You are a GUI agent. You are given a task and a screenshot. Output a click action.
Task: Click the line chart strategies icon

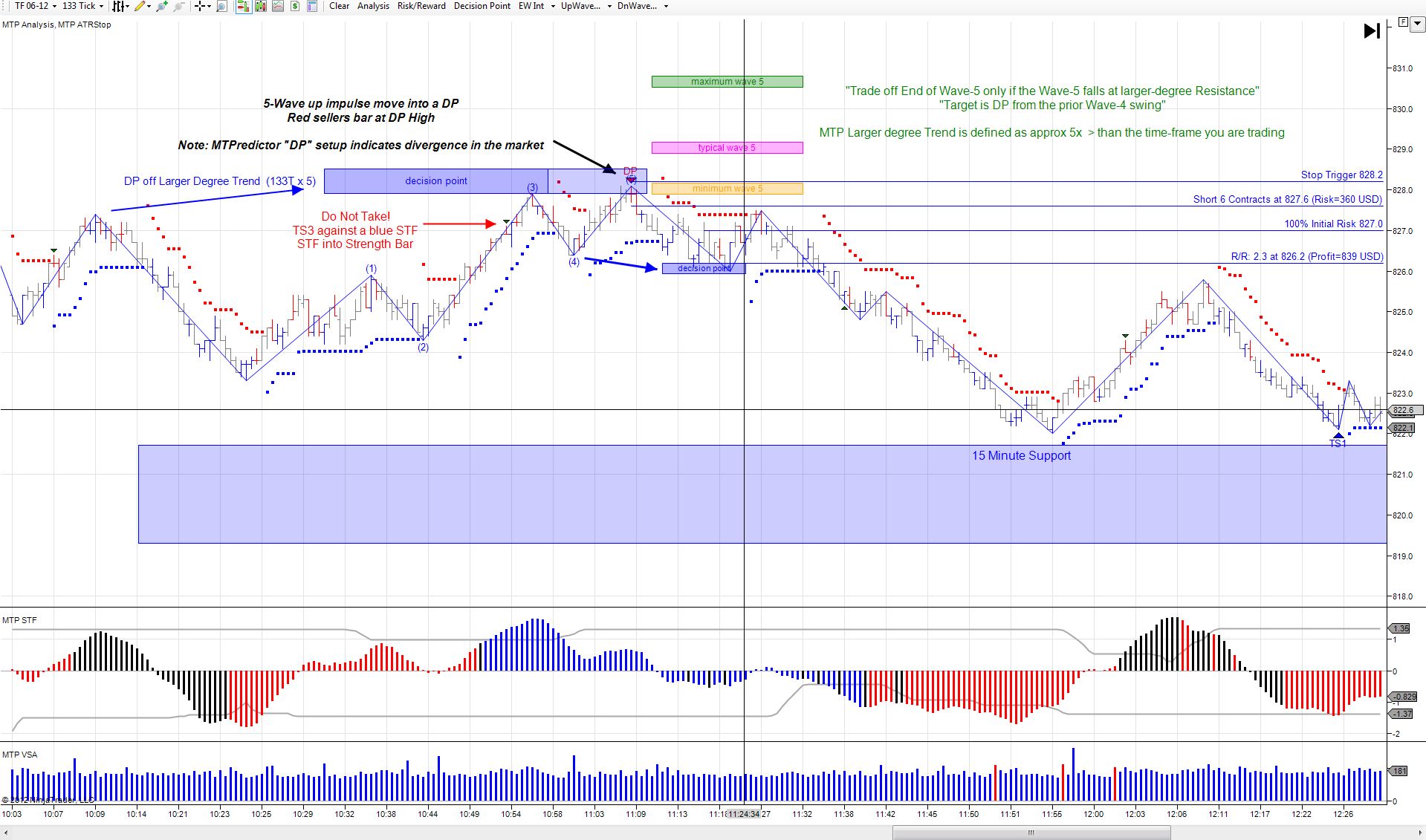[x=278, y=6]
